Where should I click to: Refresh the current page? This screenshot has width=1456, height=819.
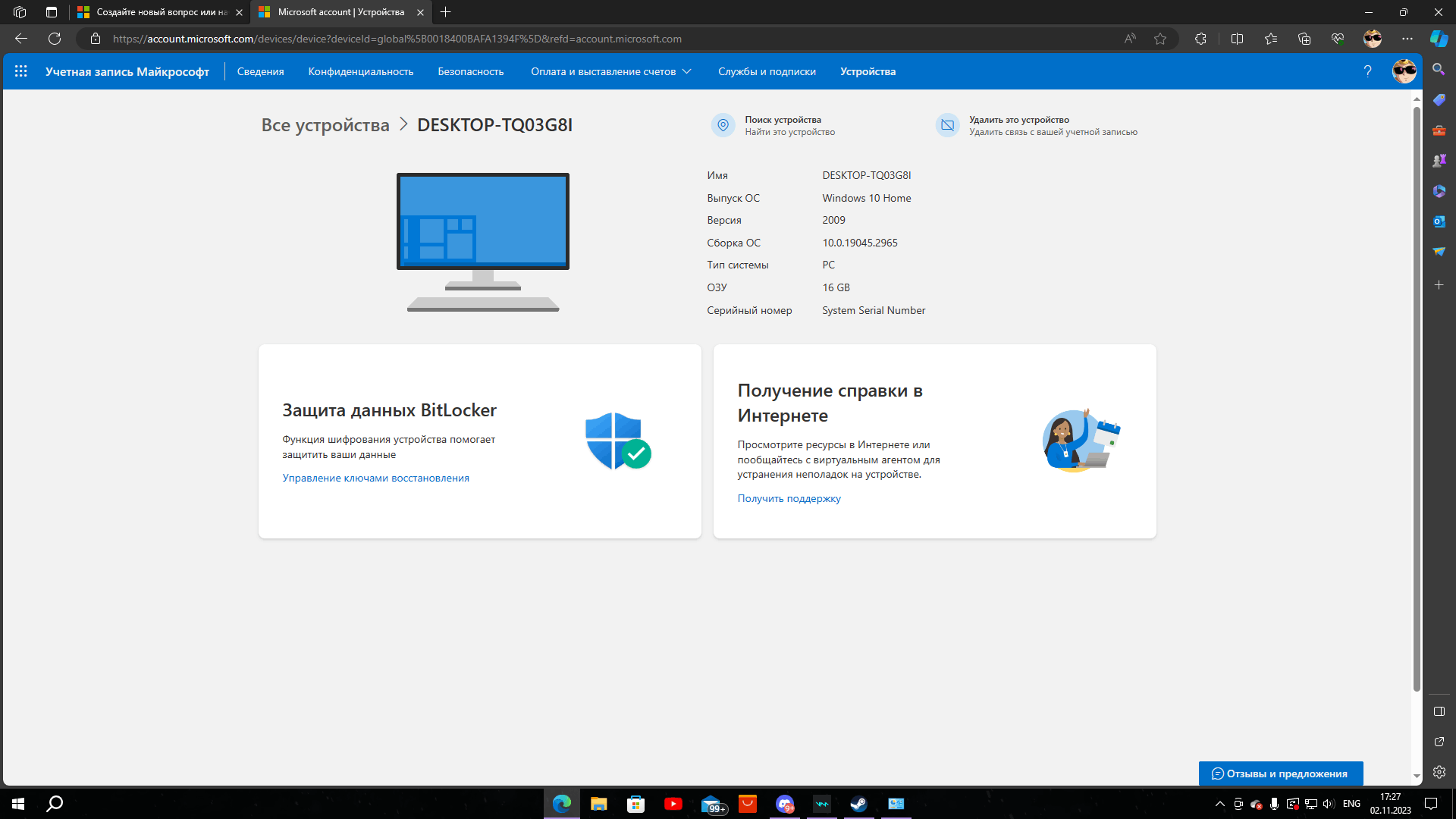click(55, 39)
